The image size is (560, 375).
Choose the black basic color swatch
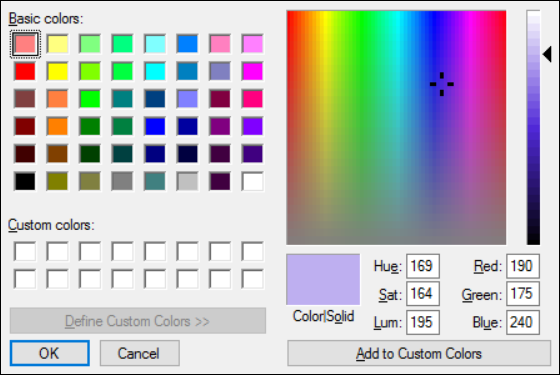(x=25, y=181)
